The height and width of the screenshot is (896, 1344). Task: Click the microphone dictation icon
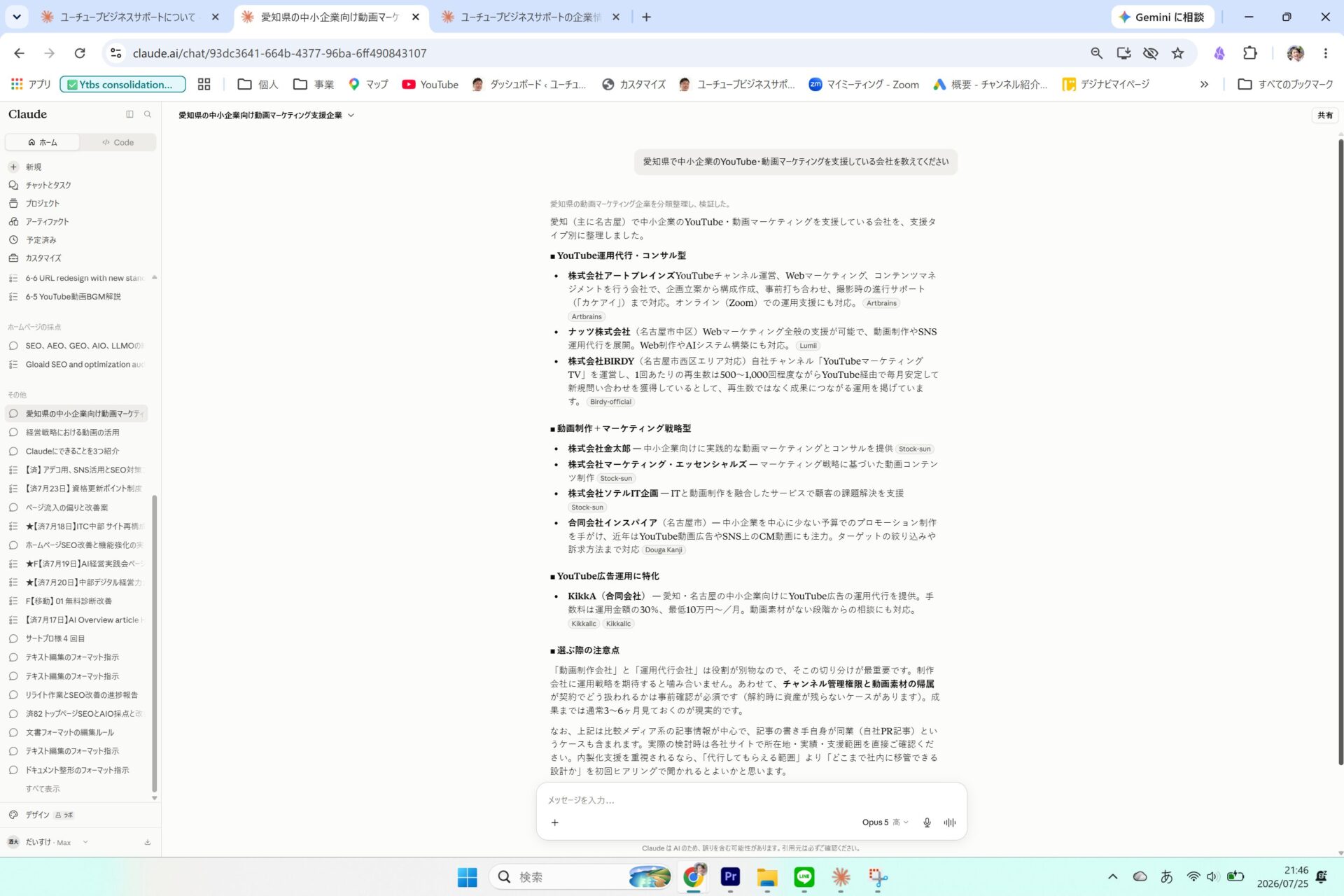pos(927,822)
